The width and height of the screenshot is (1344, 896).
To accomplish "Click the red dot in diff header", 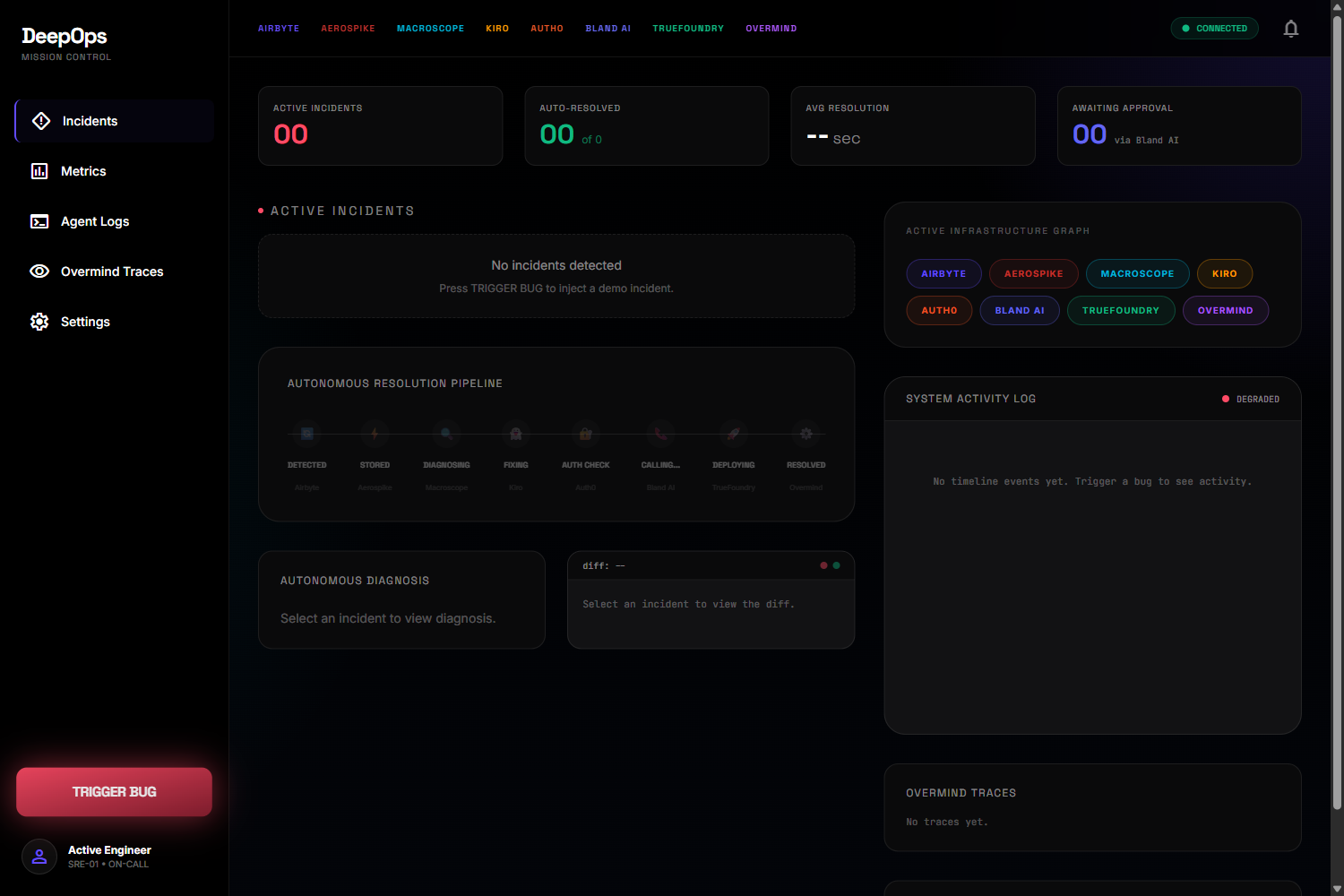I will click(824, 565).
